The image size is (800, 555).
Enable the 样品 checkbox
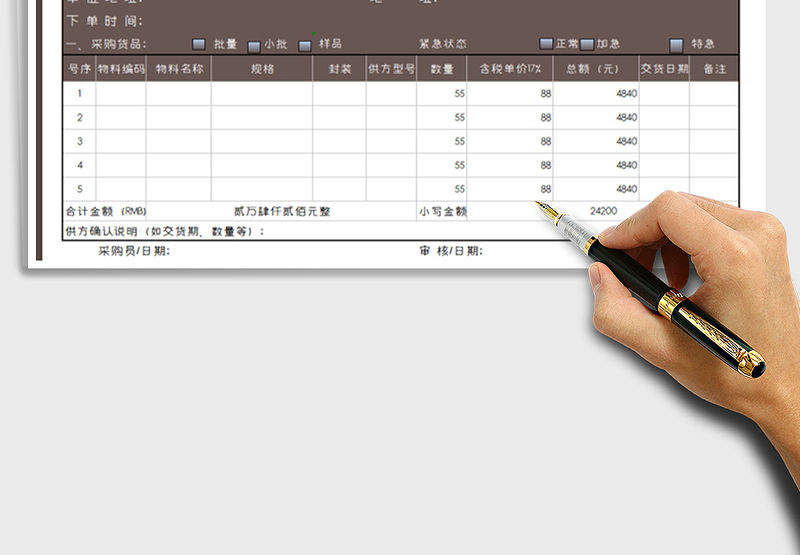point(305,45)
